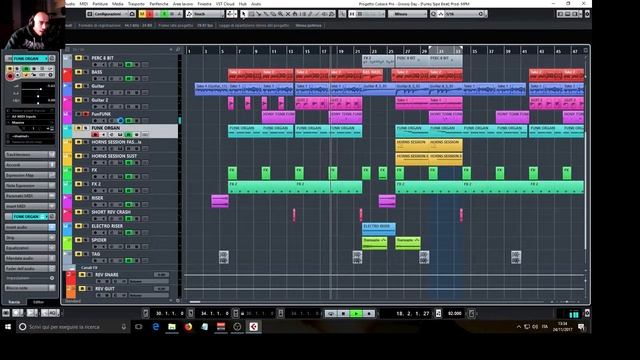Toggle solo on the FunFUNK track
The image size is (640, 360).
click(x=86, y=114)
